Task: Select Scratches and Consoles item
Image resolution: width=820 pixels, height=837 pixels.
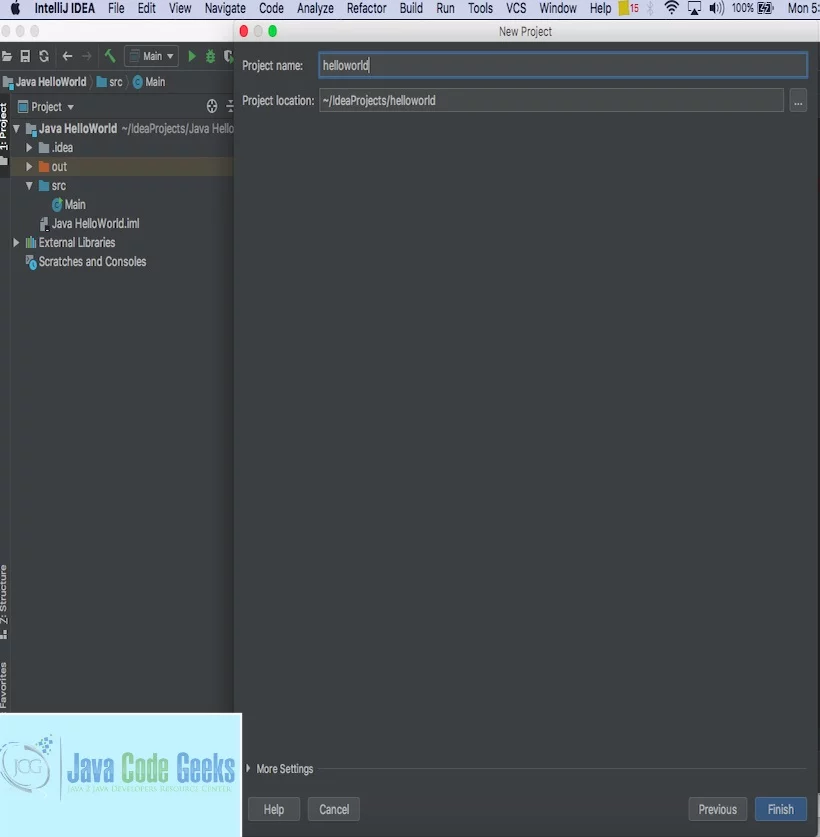Action: [86, 262]
